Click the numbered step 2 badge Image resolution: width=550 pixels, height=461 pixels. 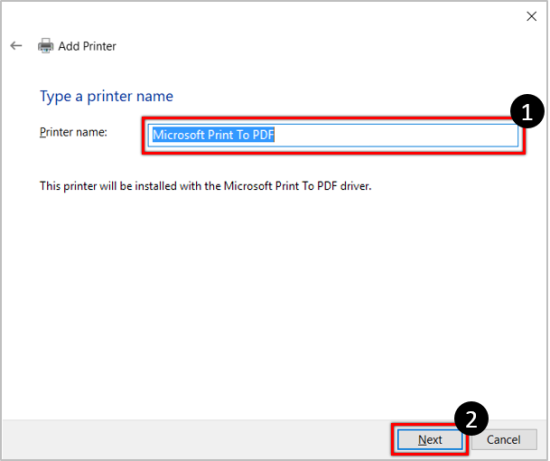pyautogui.click(x=471, y=419)
